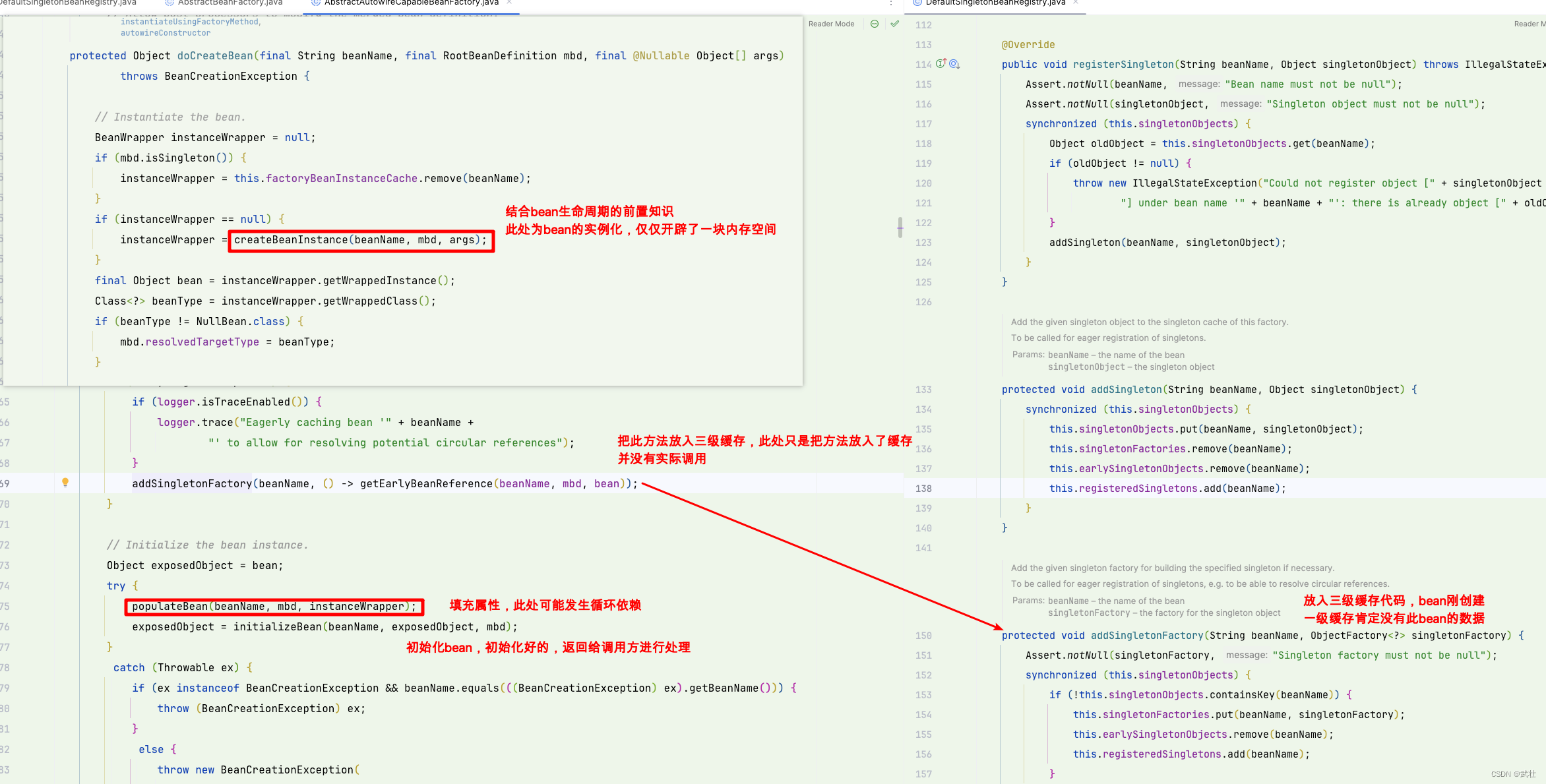The image size is (1546, 784).
Task: Click the "// Instantiate the bean." comment
Action: tap(170, 117)
